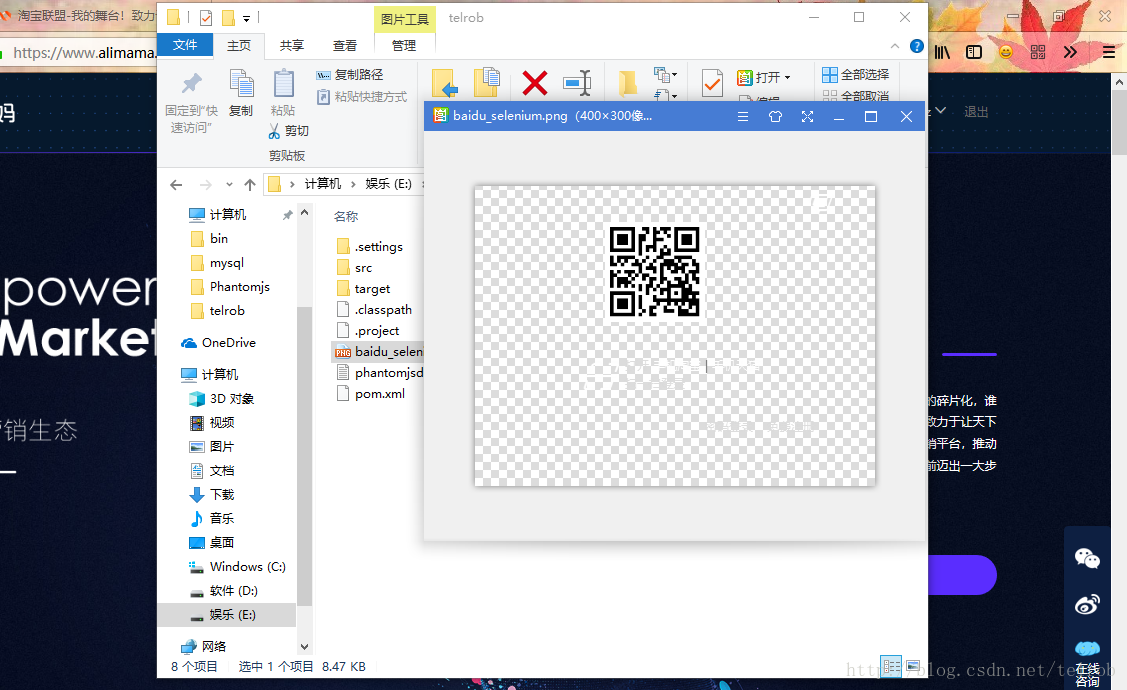Click the New folder icon
Screen dimensions: 1127x690
tap(628, 83)
